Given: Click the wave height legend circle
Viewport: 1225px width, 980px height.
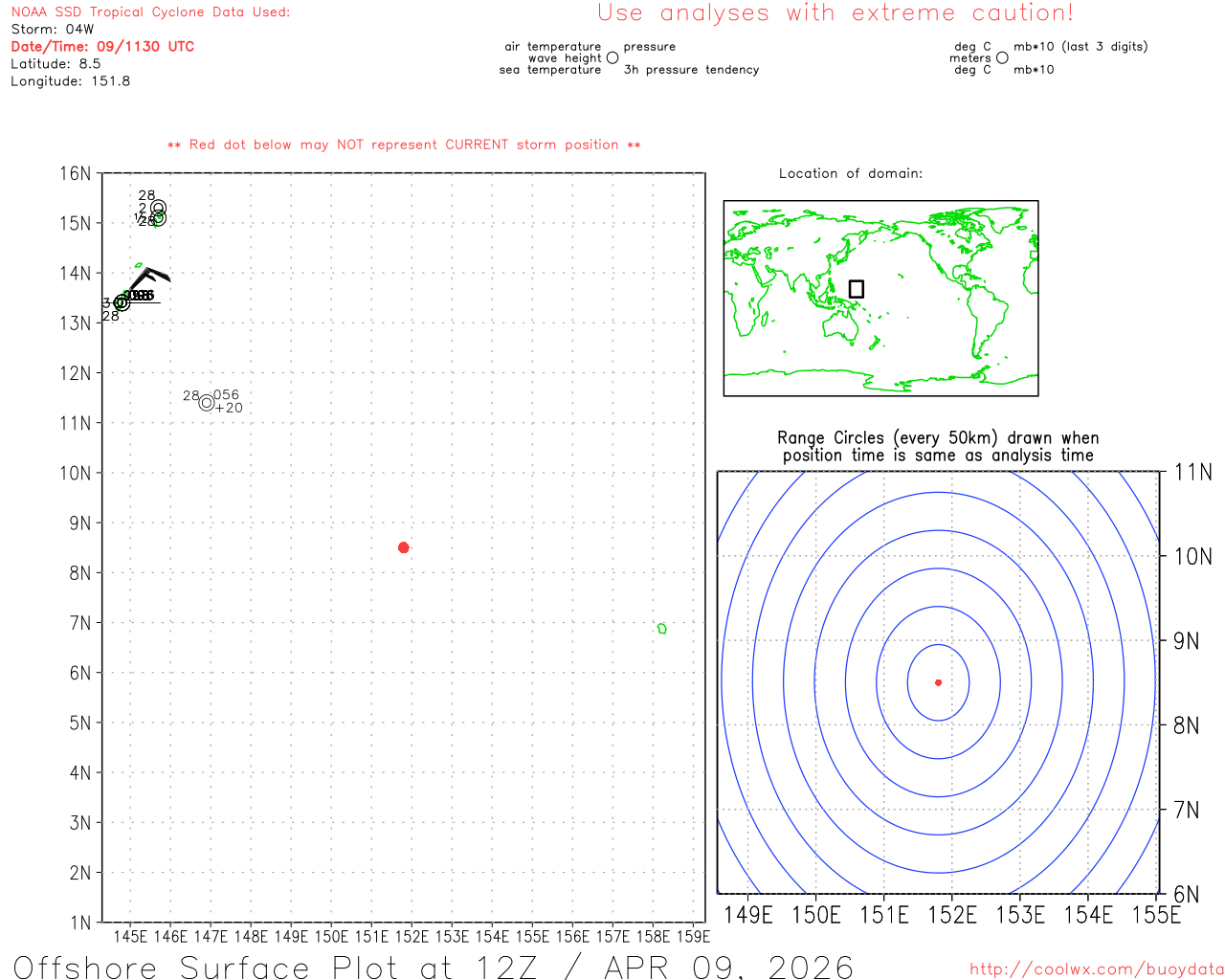Looking at the screenshot, I should [612, 58].
